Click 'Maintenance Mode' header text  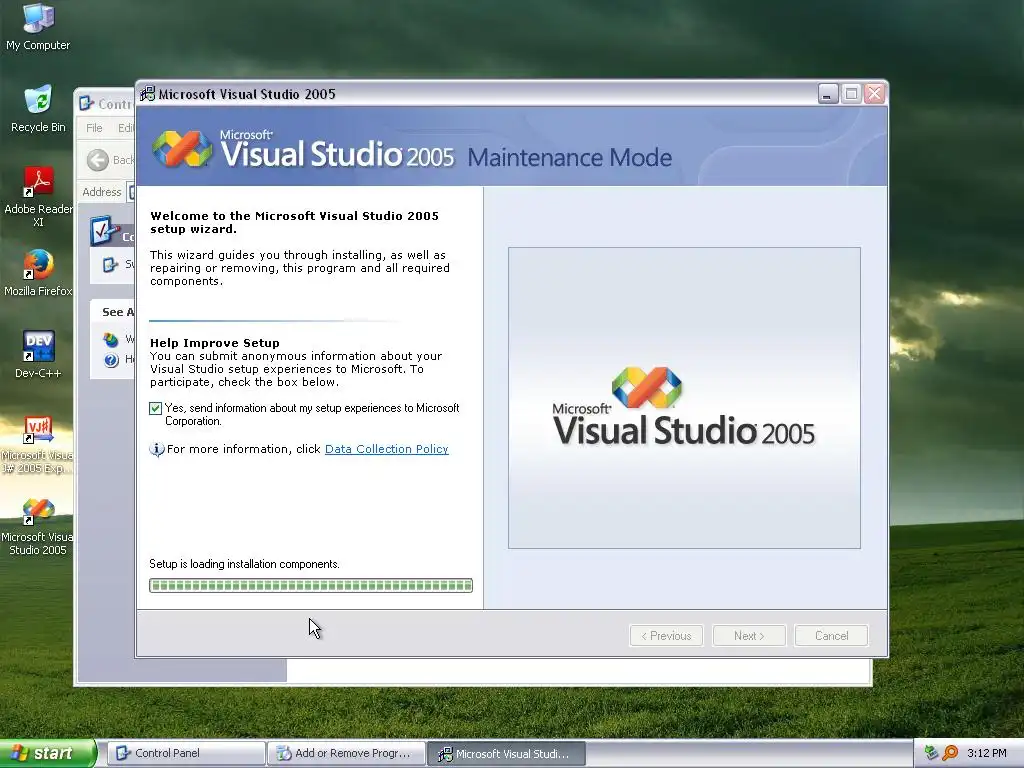click(x=569, y=157)
